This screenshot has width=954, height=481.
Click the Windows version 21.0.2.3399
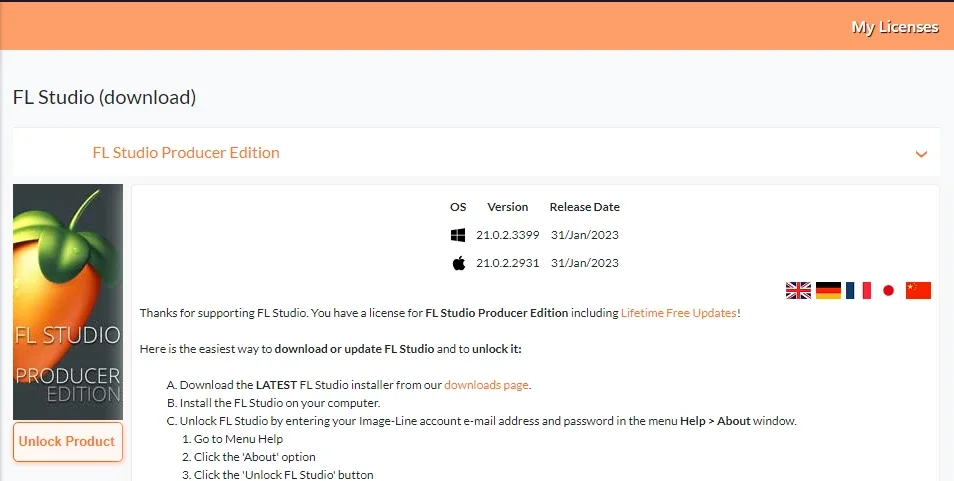[x=507, y=235]
